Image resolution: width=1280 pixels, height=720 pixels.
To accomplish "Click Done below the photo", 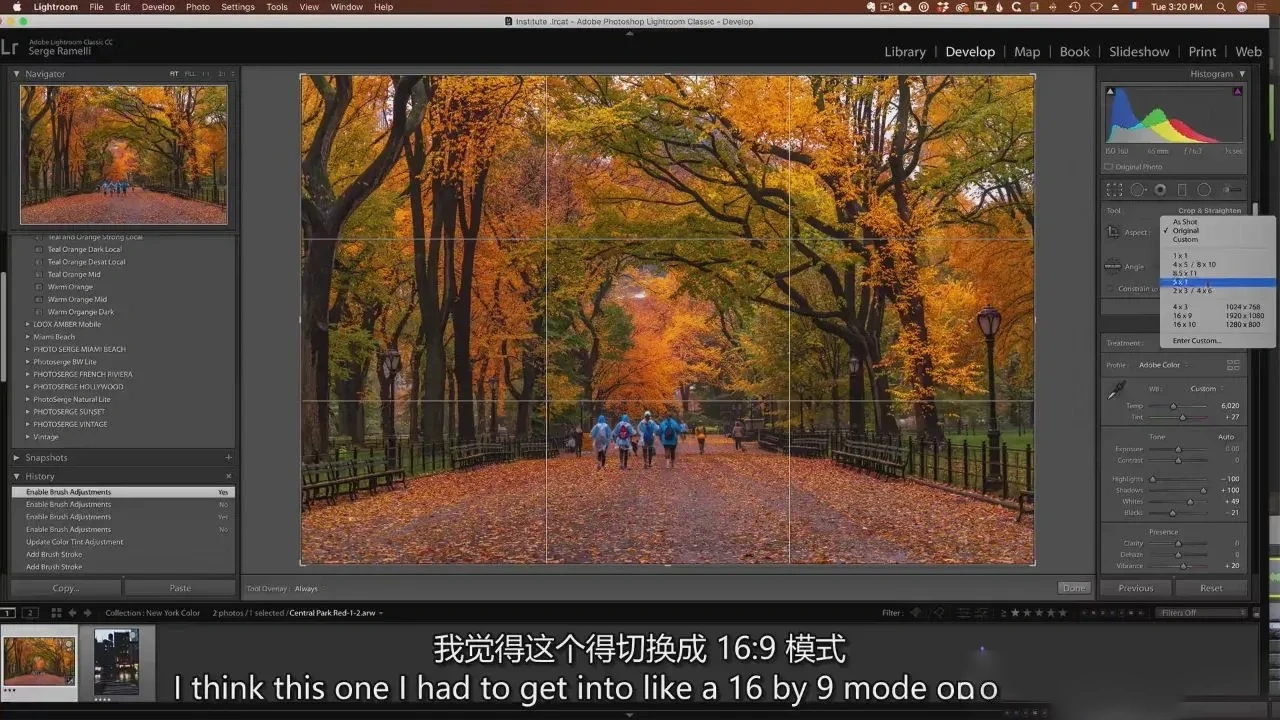I will [1074, 588].
